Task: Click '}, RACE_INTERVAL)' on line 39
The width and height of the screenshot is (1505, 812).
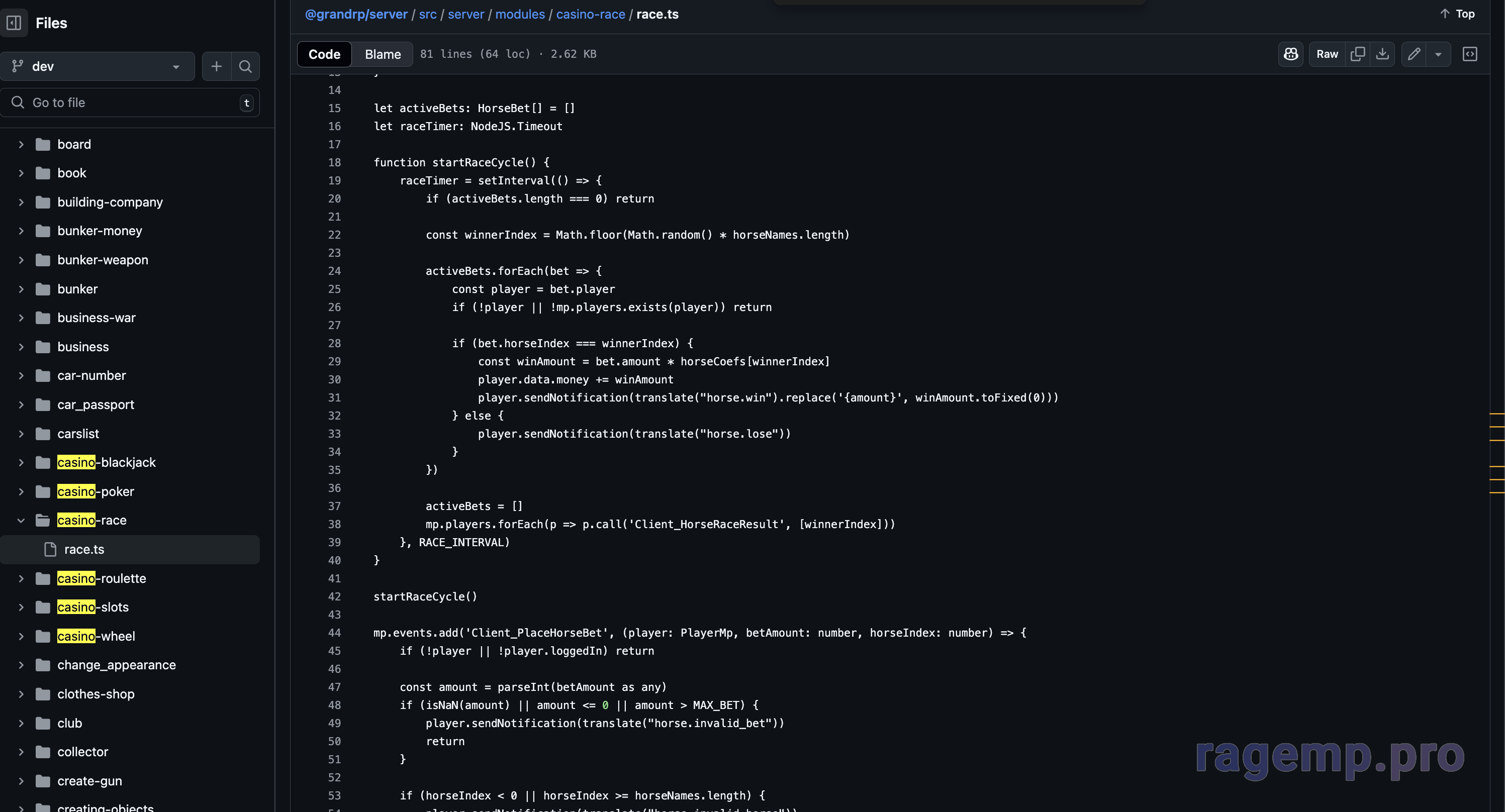Action: [454, 542]
